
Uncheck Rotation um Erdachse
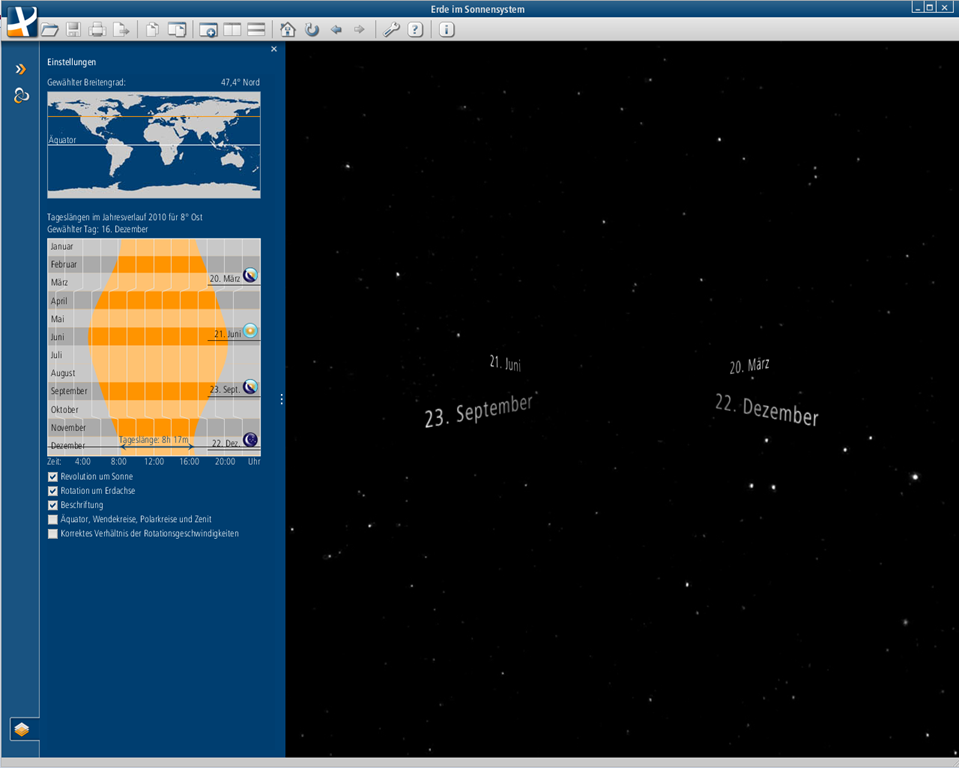(x=53, y=491)
